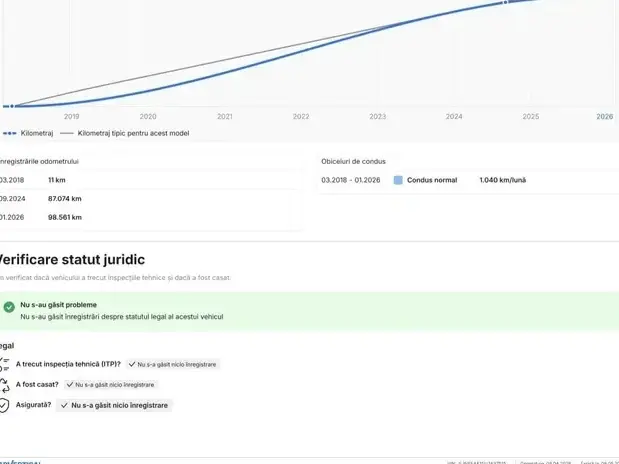Click the 'A fost casat?' result badge
The height and width of the screenshot is (464, 619).
(x=111, y=385)
